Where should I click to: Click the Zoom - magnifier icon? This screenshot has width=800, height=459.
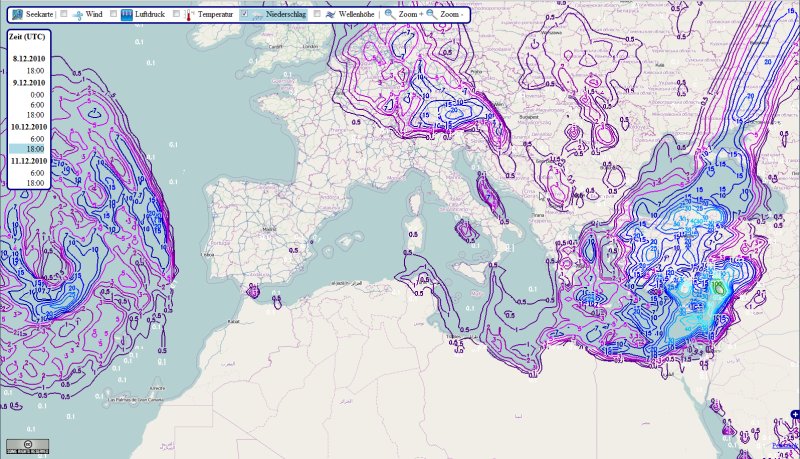[431, 15]
